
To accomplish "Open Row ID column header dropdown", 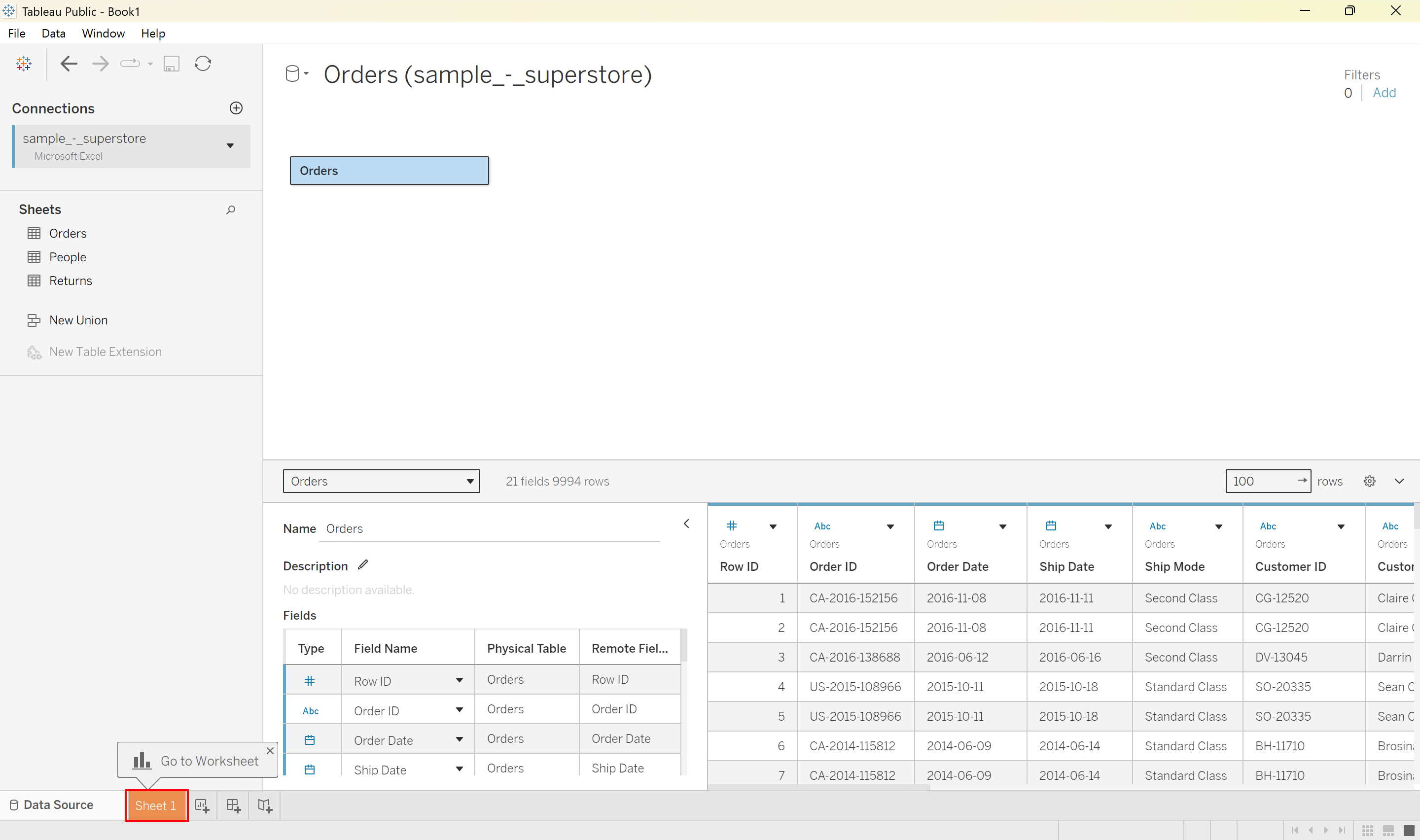I will (x=773, y=527).
